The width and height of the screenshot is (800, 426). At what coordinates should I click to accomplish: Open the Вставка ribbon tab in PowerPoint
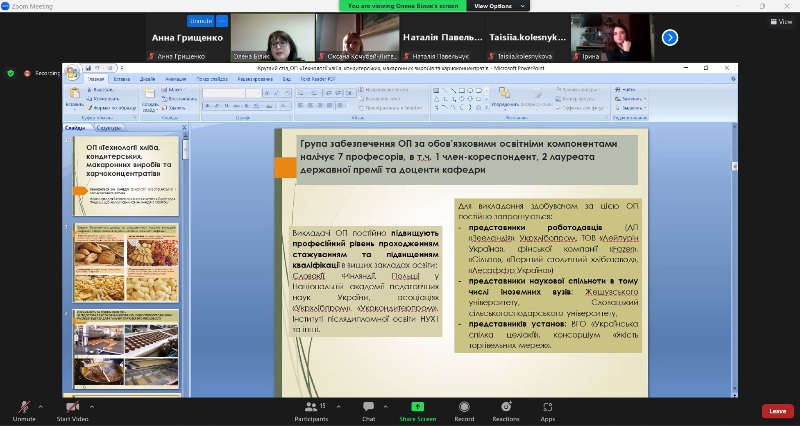pyautogui.click(x=122, y=78)
